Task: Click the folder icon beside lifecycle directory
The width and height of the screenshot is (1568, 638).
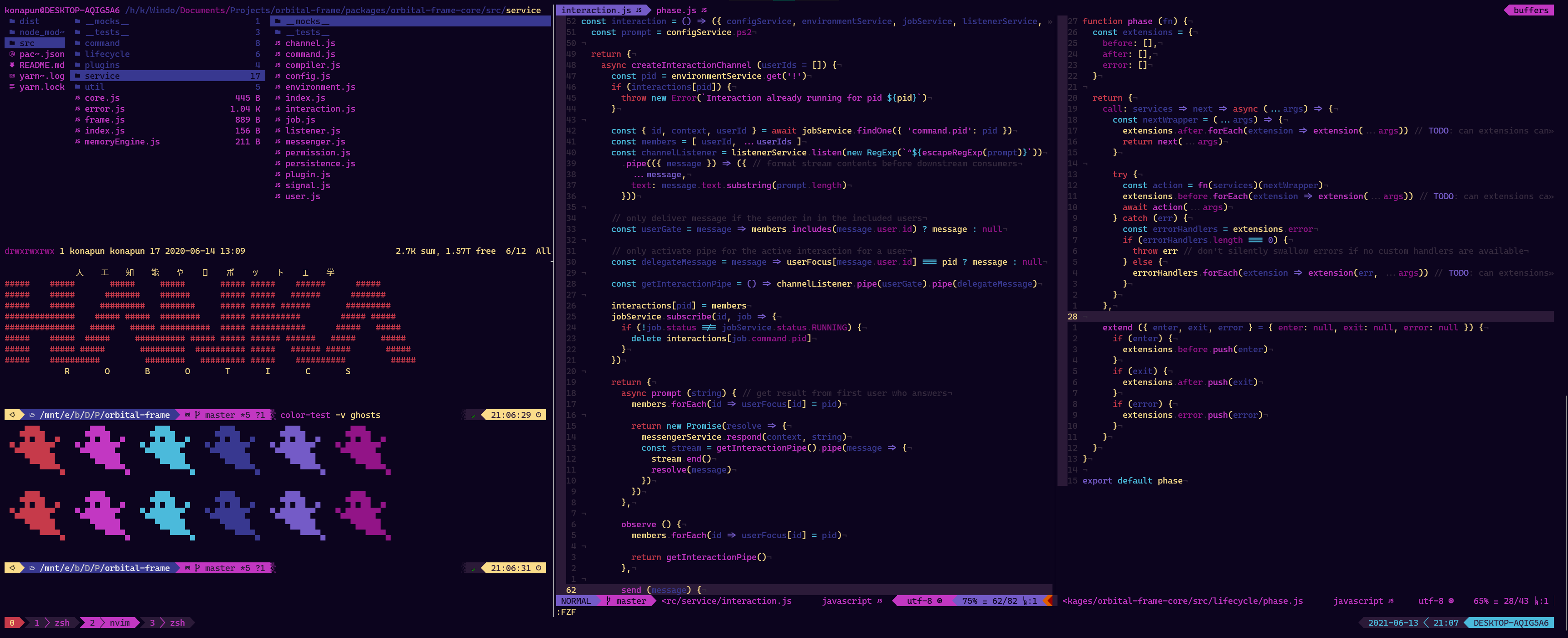Action: (x=77, y=54)
